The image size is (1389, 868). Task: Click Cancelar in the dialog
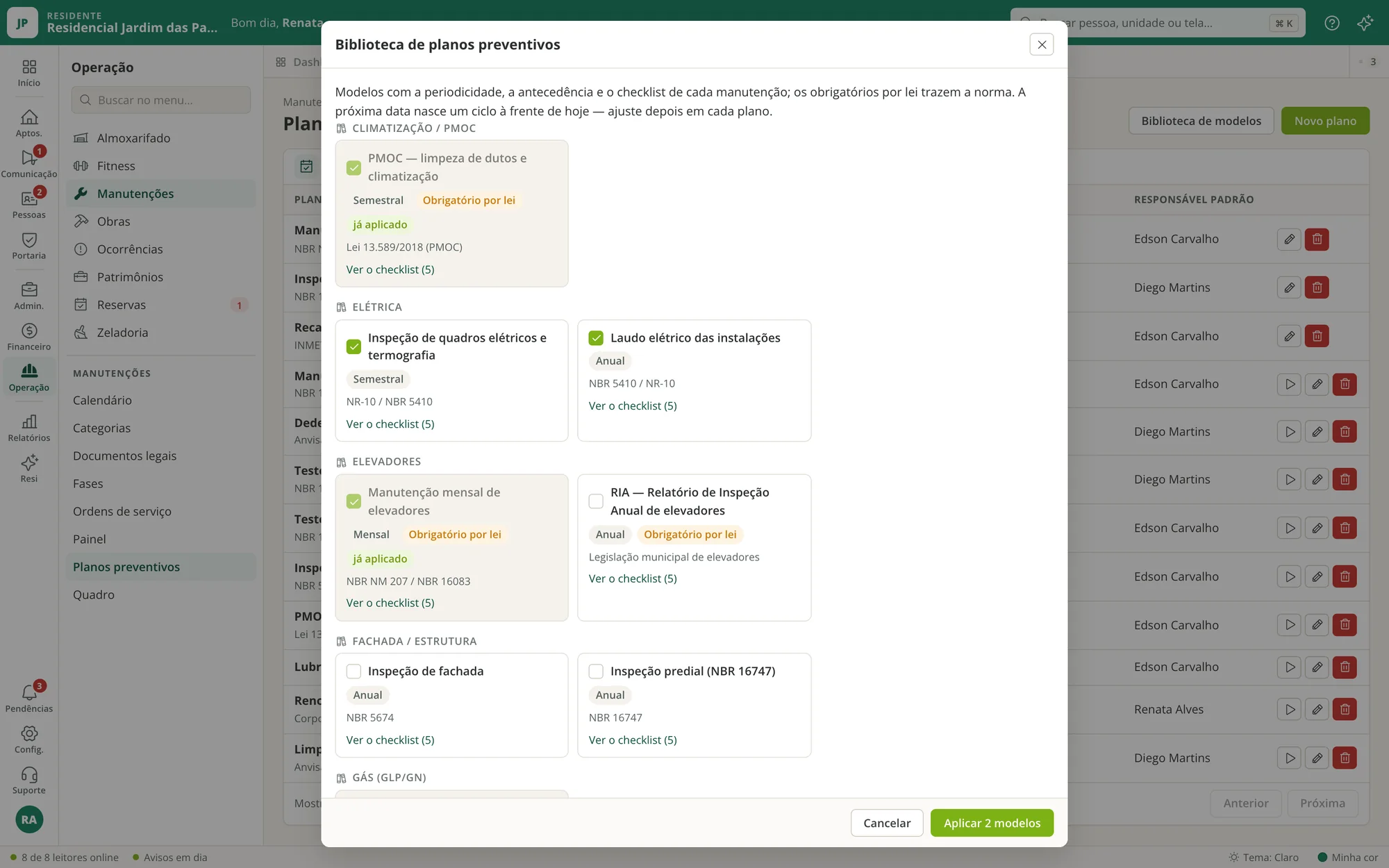click(887, 823)
